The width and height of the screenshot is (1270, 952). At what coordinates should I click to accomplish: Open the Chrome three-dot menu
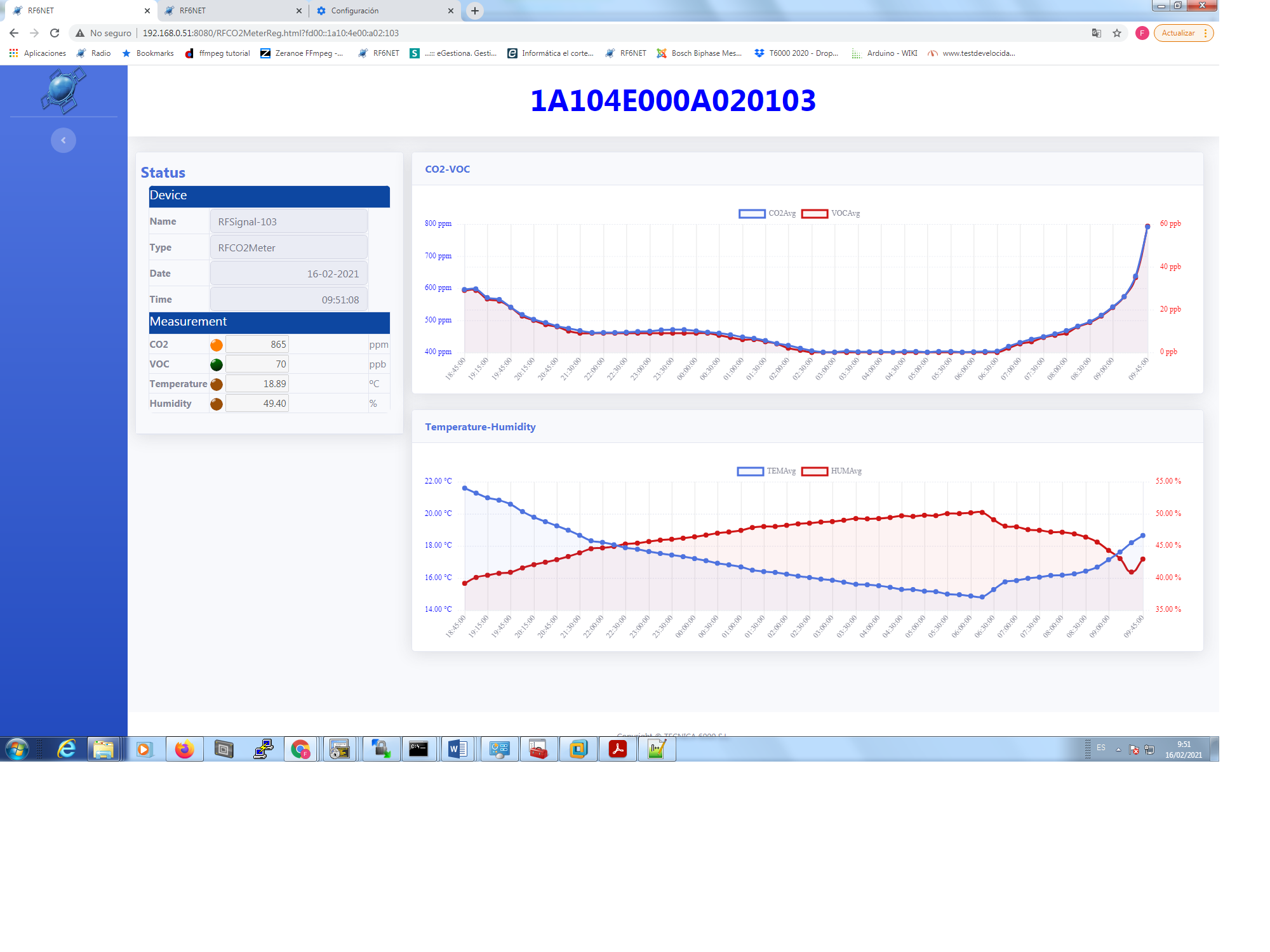[x=1205, y=33]
